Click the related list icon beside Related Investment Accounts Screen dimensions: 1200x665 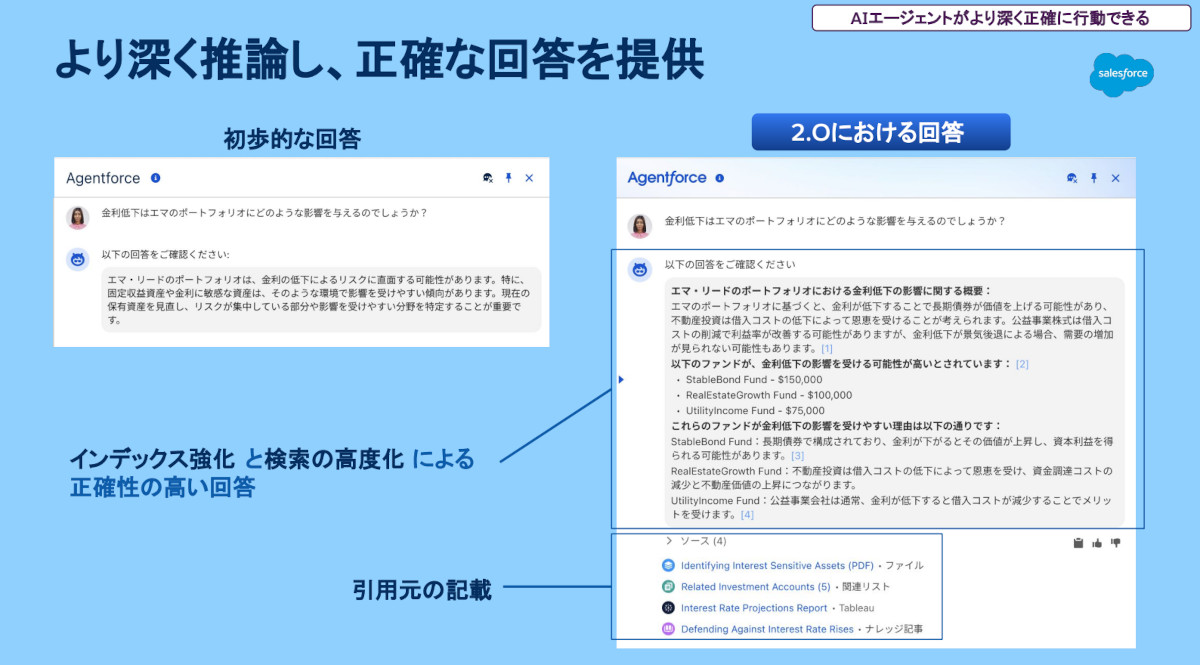(x=669, y=587)
